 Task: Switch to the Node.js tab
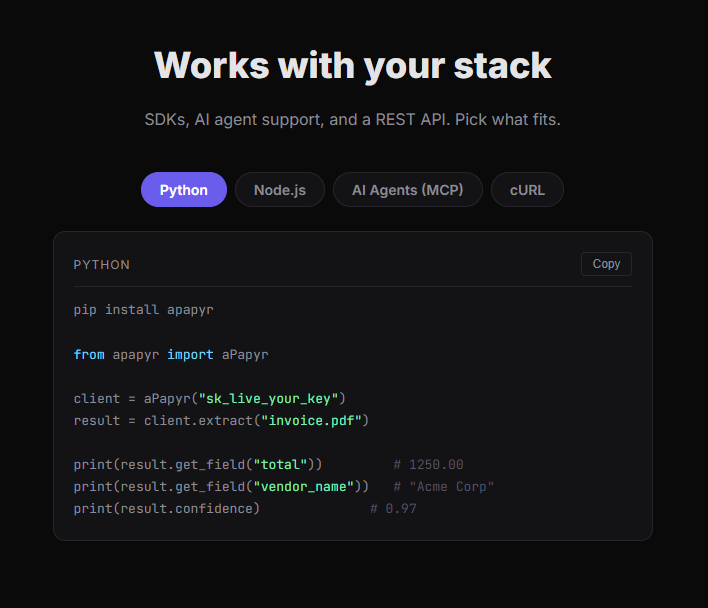coord(280,190)
